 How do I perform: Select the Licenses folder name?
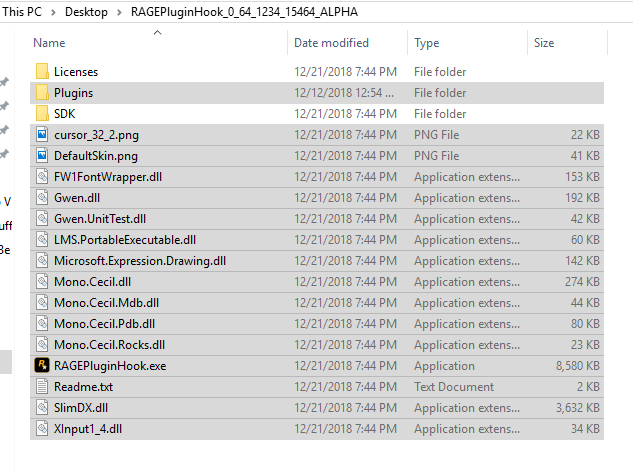76,72
